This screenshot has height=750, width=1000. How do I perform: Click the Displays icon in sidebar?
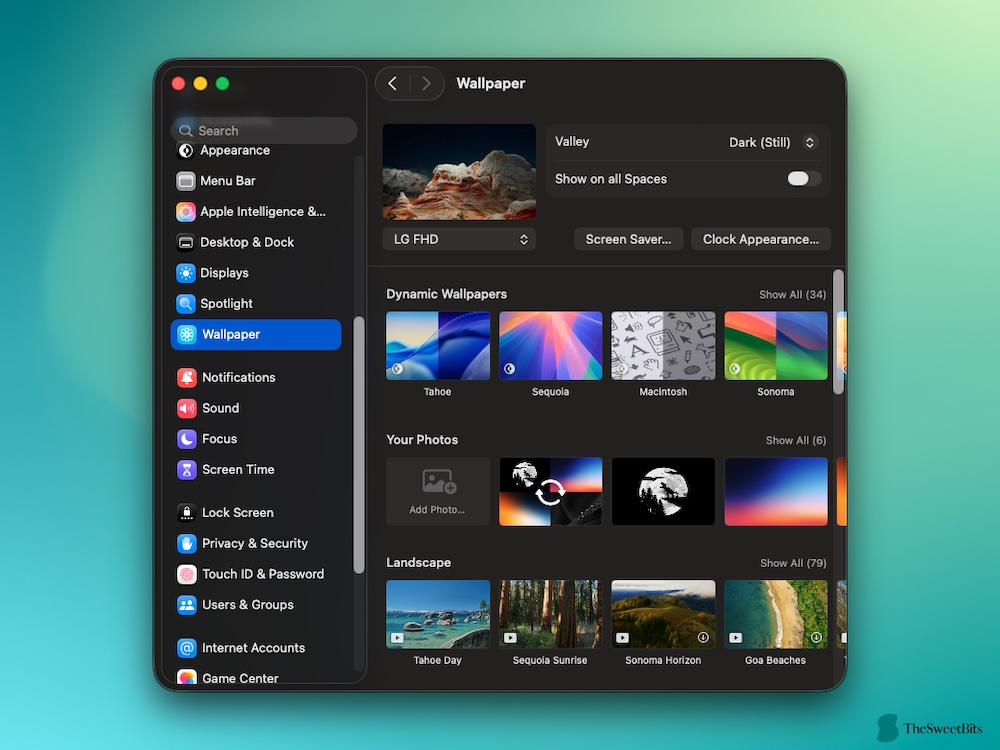point(186,273)
